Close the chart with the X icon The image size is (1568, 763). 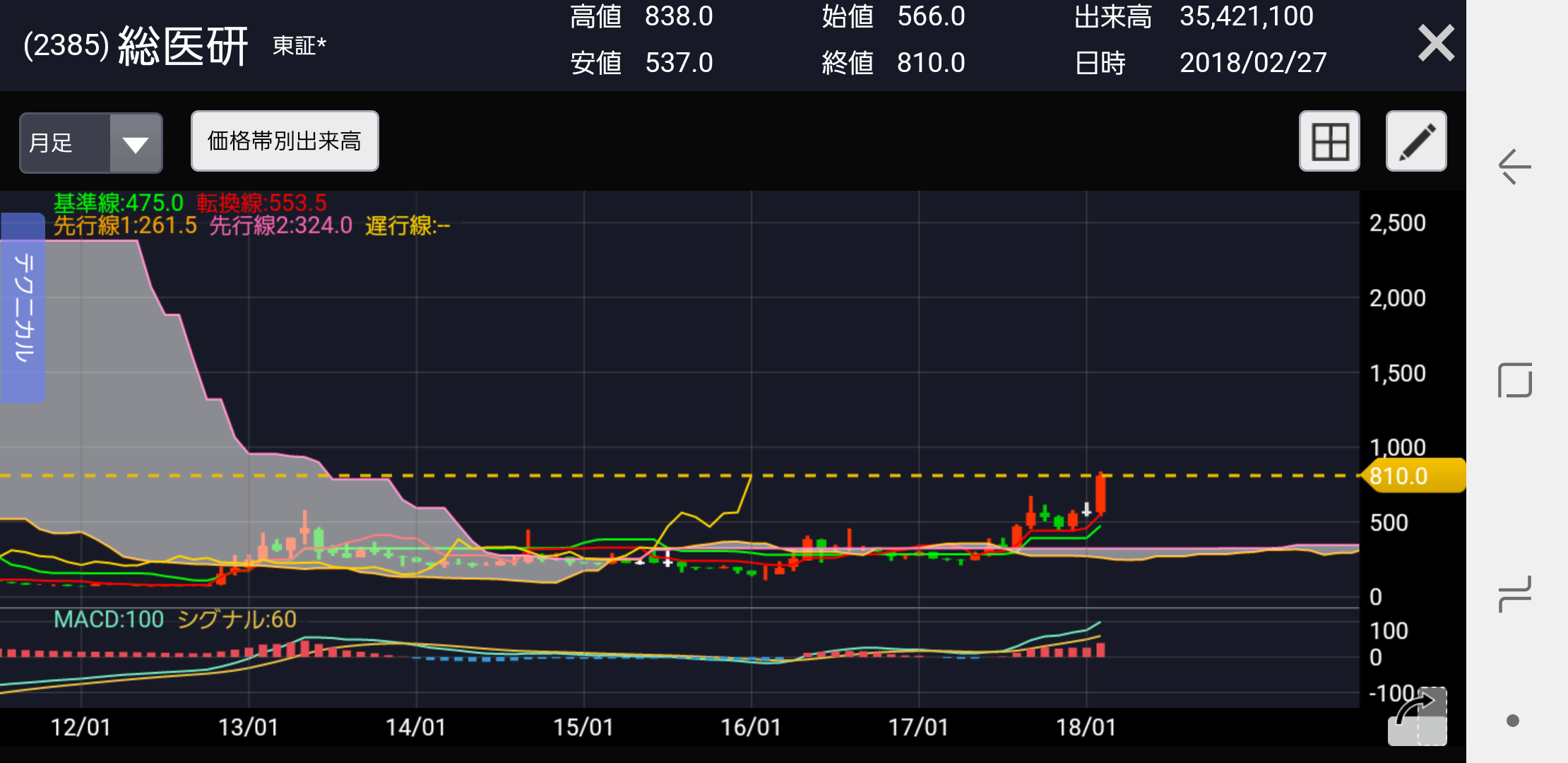pos(1436,43)
